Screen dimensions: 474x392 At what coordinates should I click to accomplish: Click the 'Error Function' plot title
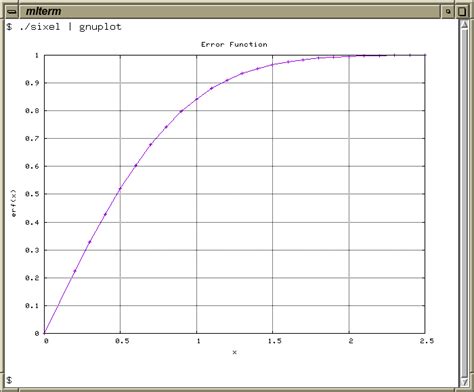pos(234,44)
